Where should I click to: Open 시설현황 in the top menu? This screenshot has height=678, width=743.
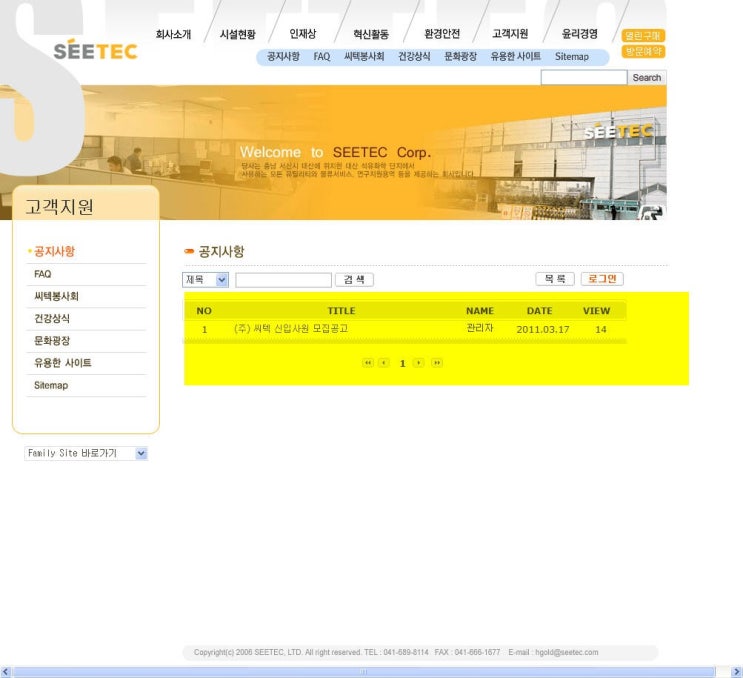(237, 34)
